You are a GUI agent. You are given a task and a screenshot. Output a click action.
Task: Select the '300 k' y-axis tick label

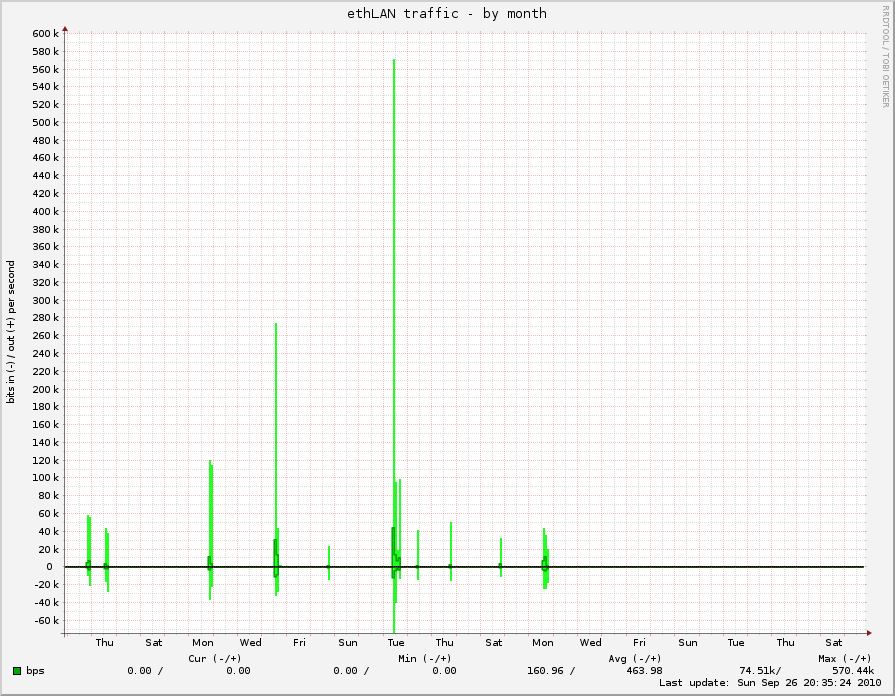46,300
